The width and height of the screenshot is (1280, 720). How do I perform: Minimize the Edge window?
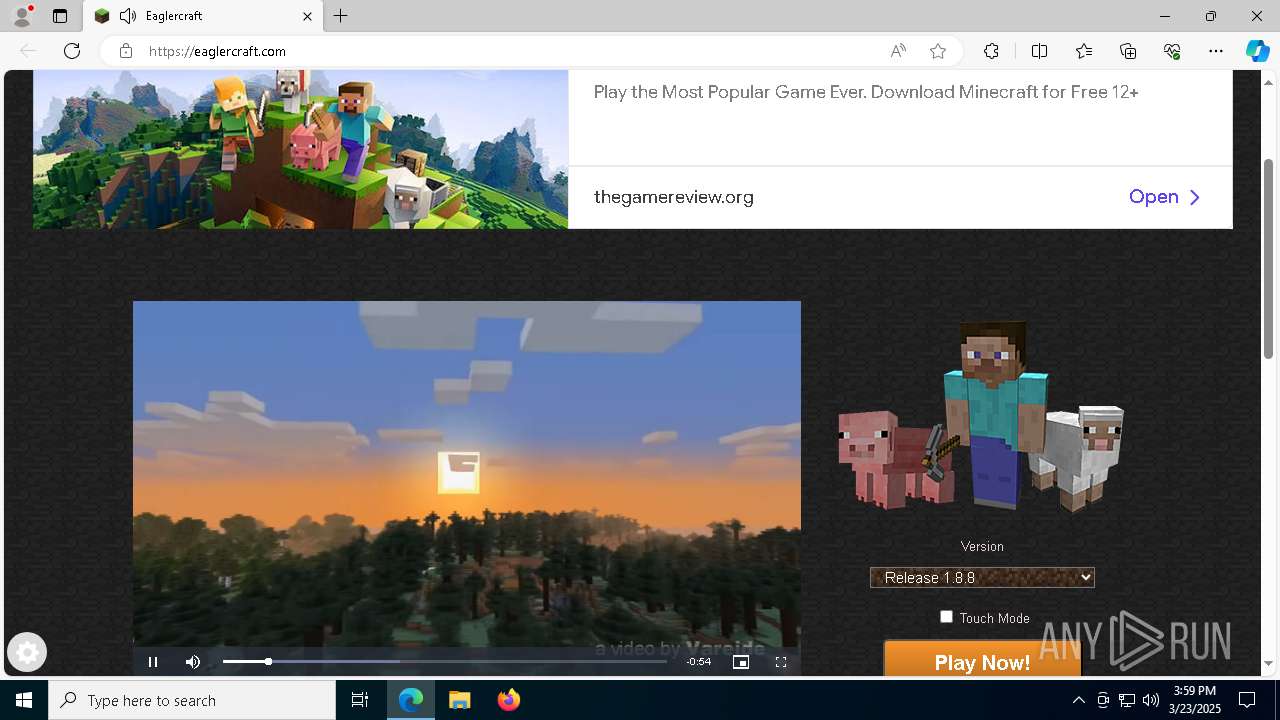(x=1165, y=16)
